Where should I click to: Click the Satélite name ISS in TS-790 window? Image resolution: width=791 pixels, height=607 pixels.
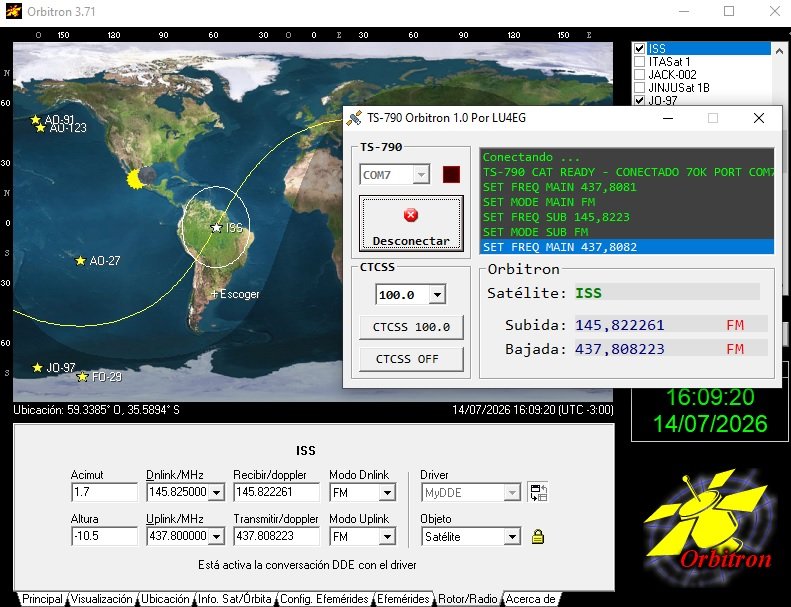(588, 293)
